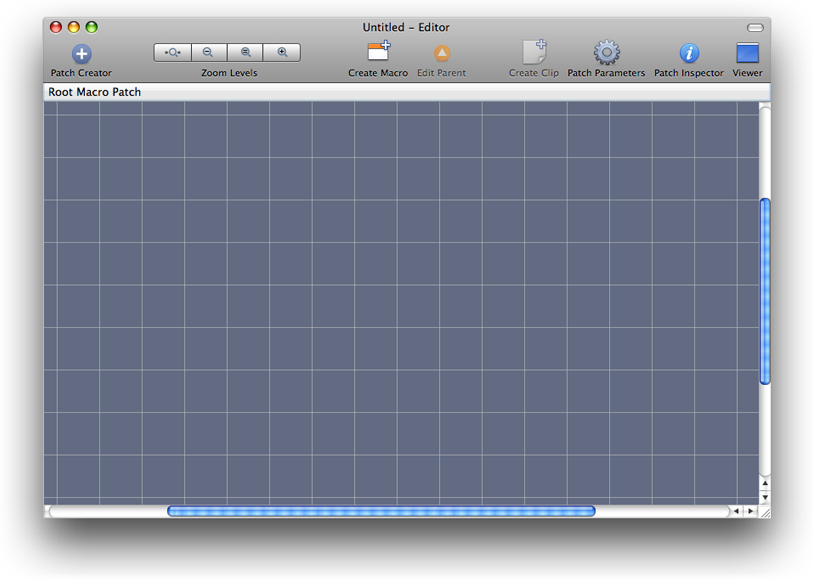Viewport: 813px width, 587px height.
Task: Open Patch Parameters with the gear icon
Action: coord(605,53)
